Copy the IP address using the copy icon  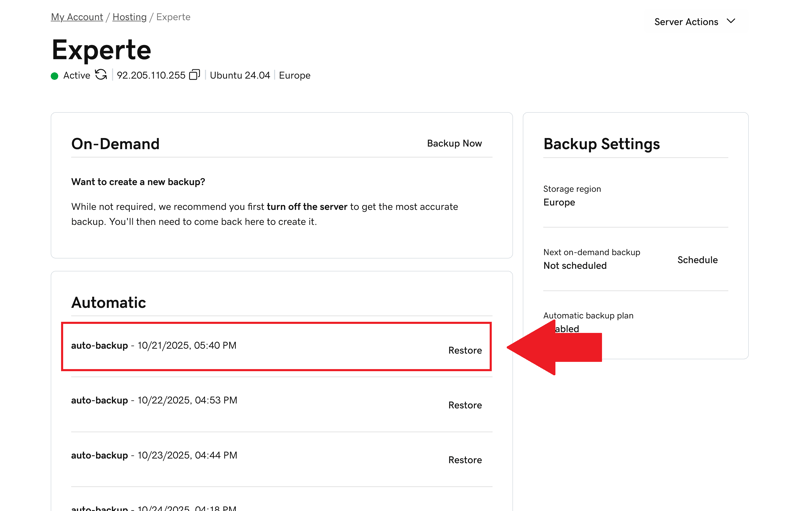coord(195,75)
